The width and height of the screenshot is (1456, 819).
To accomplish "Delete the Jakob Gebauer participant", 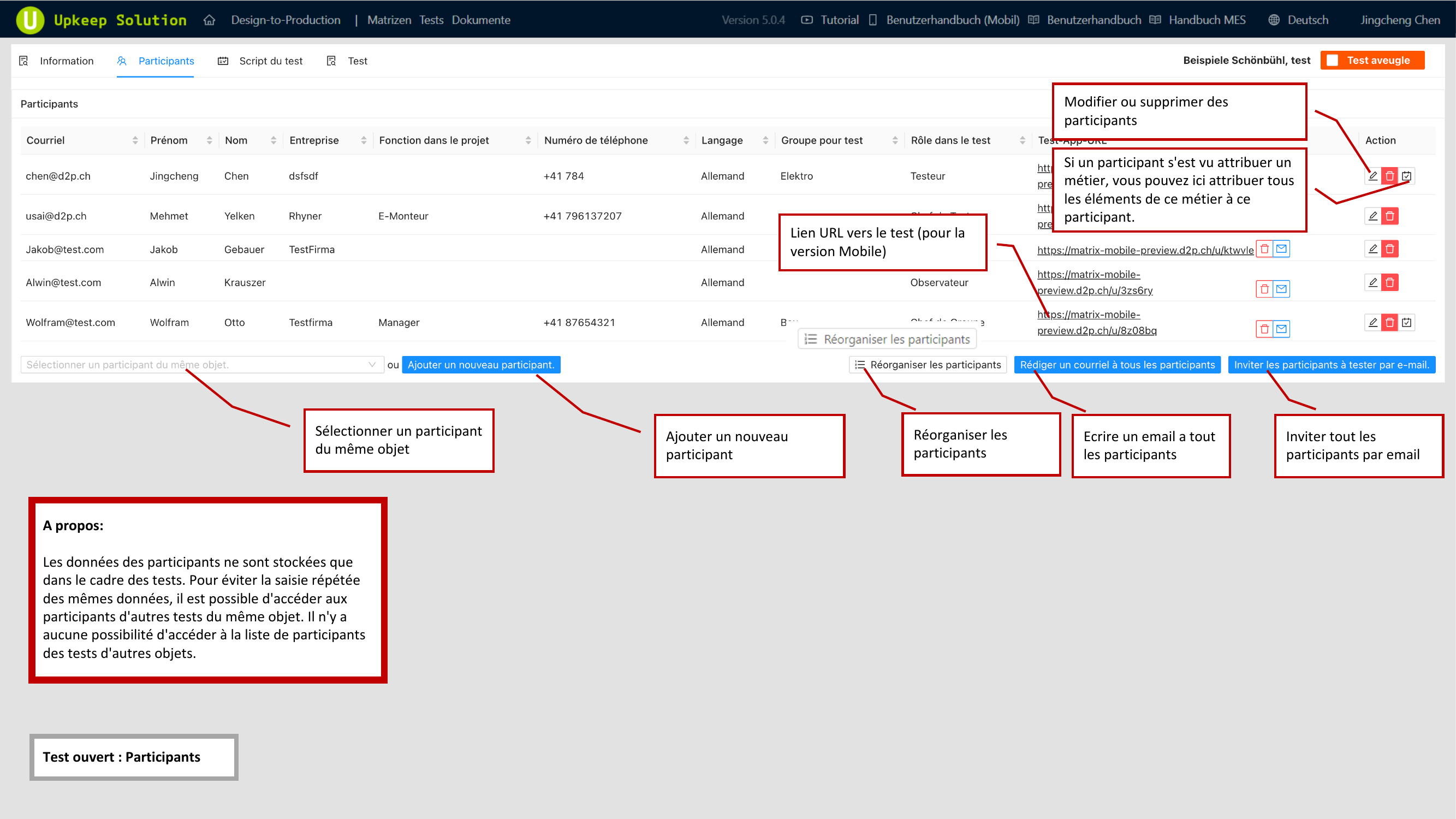I will [1389, 248].
